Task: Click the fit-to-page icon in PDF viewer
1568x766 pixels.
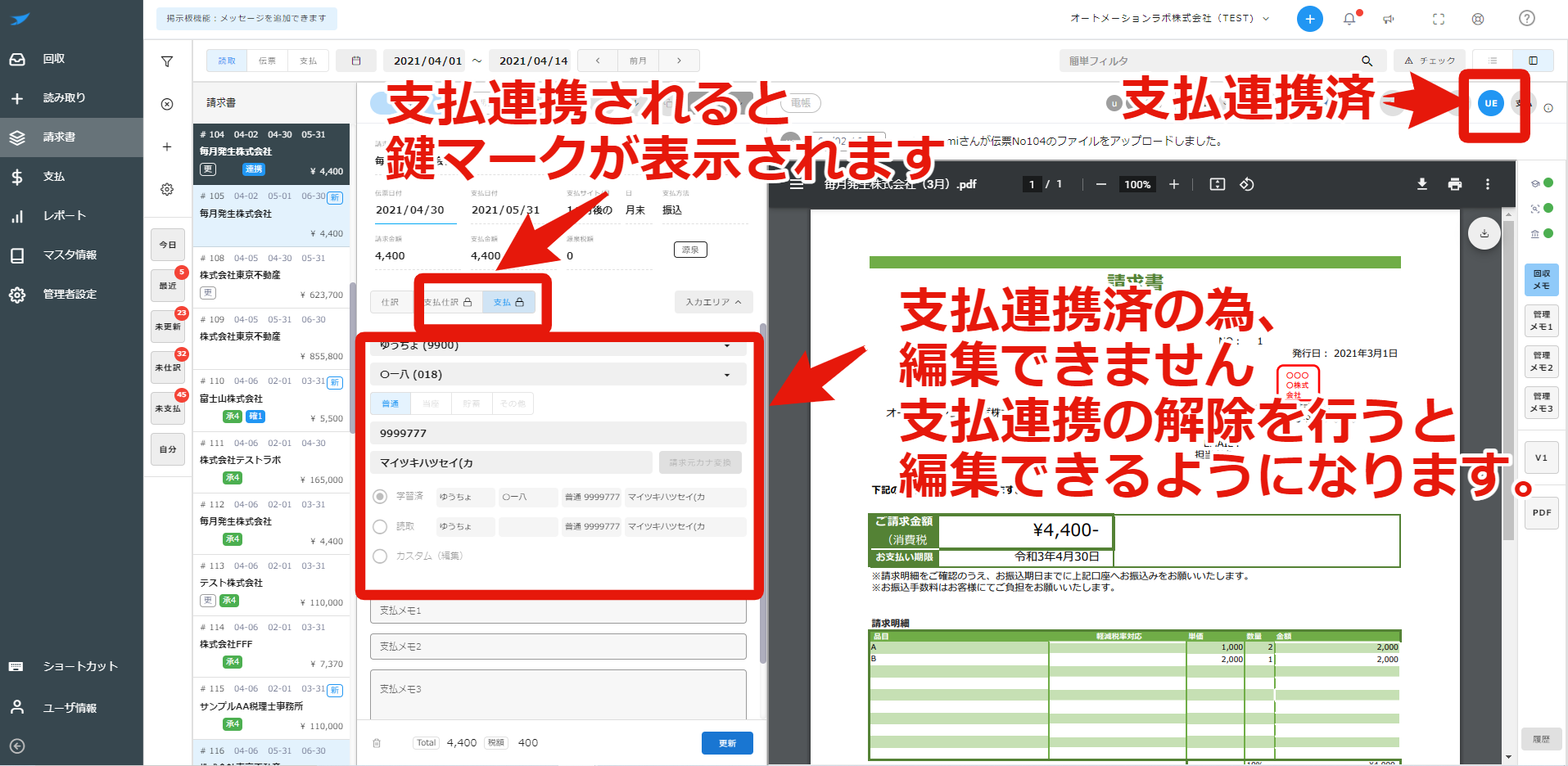Action: tap(1218, 184)
